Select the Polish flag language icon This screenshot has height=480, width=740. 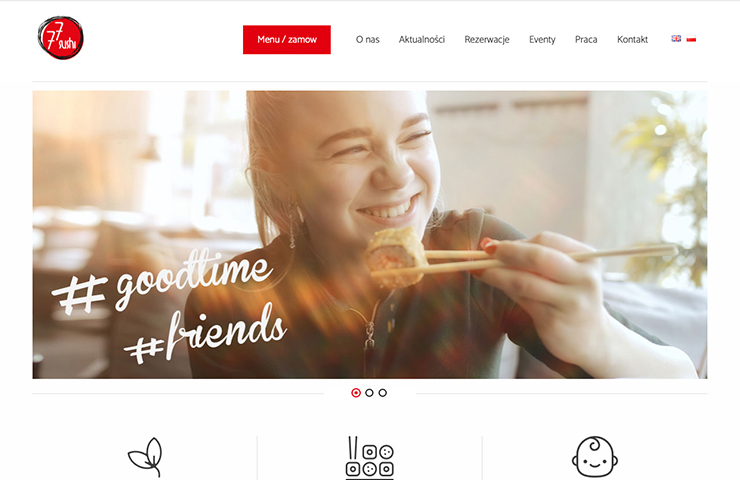click(691, 39)
